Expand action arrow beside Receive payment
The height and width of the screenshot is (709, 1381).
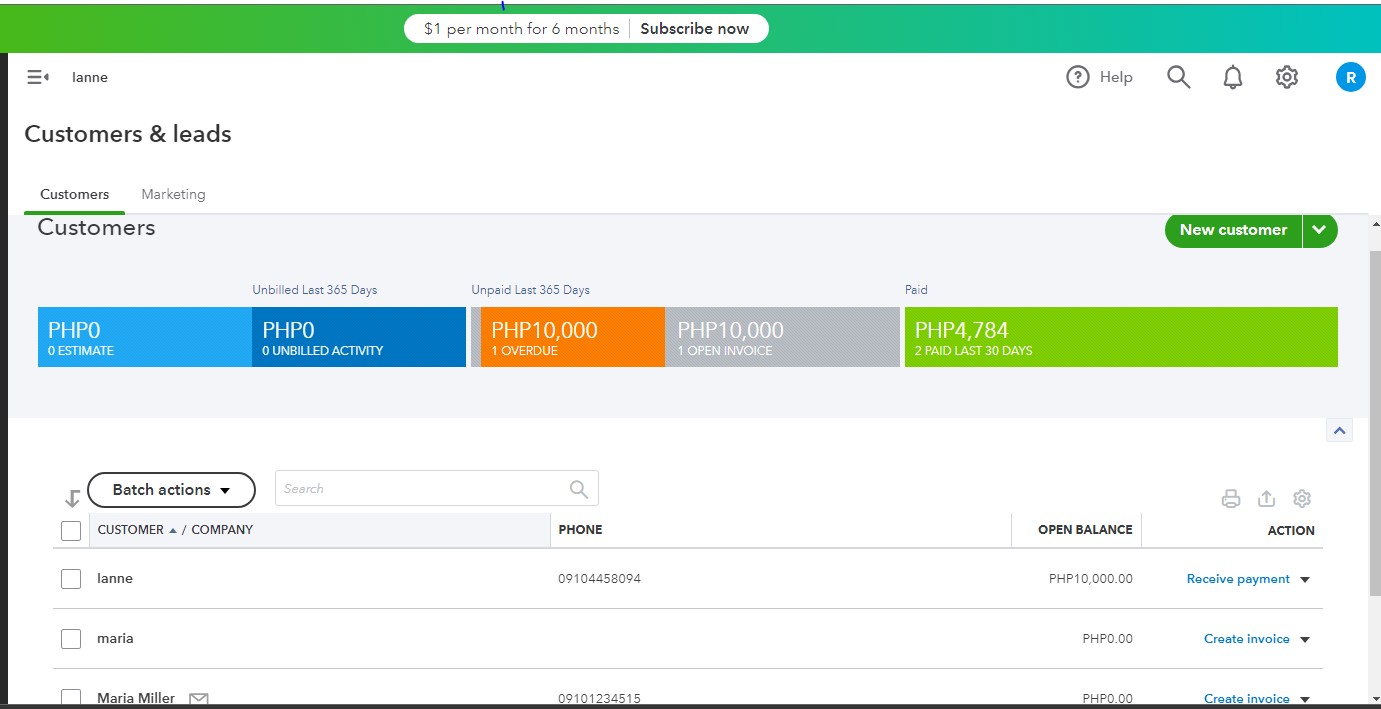[x=1305, y=580]
